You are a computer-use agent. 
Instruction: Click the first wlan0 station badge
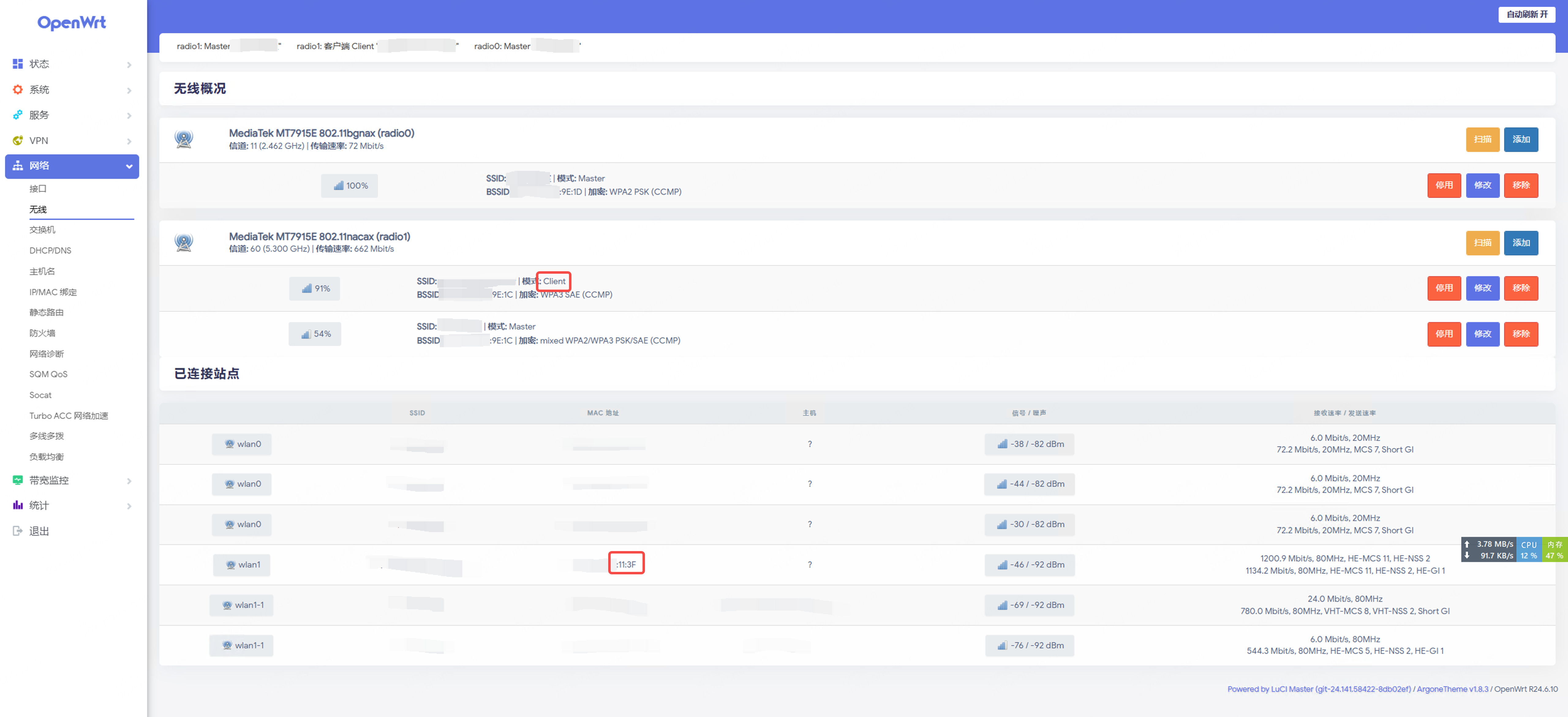[242, 444]
